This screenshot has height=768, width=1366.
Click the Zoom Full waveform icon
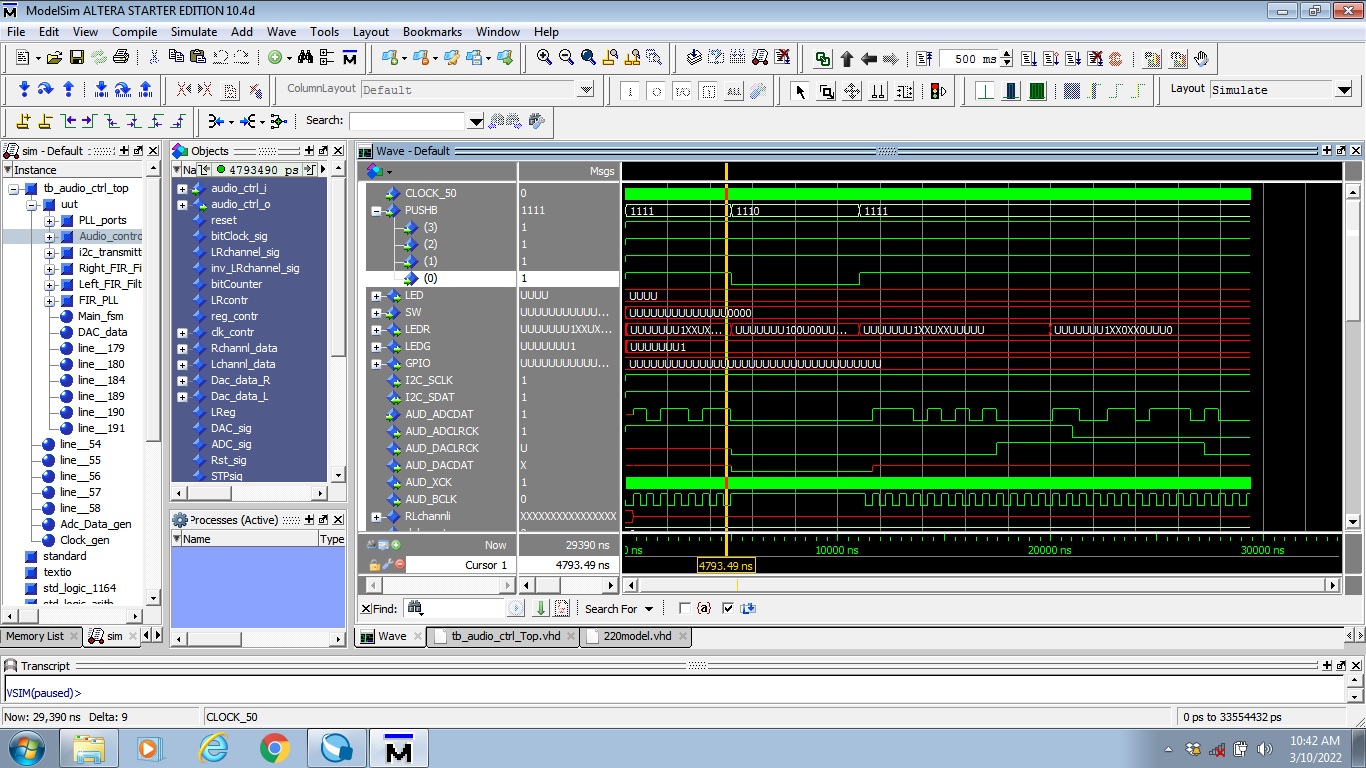tap(589, 57)
